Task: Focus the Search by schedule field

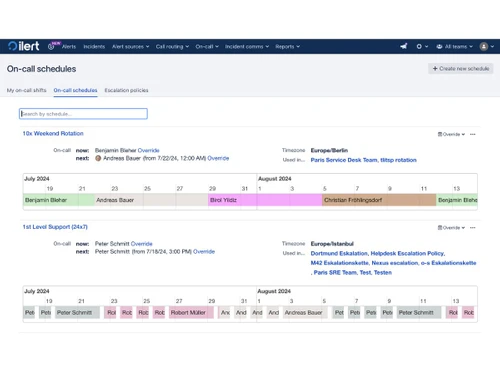Action: (x=83, y=114)
